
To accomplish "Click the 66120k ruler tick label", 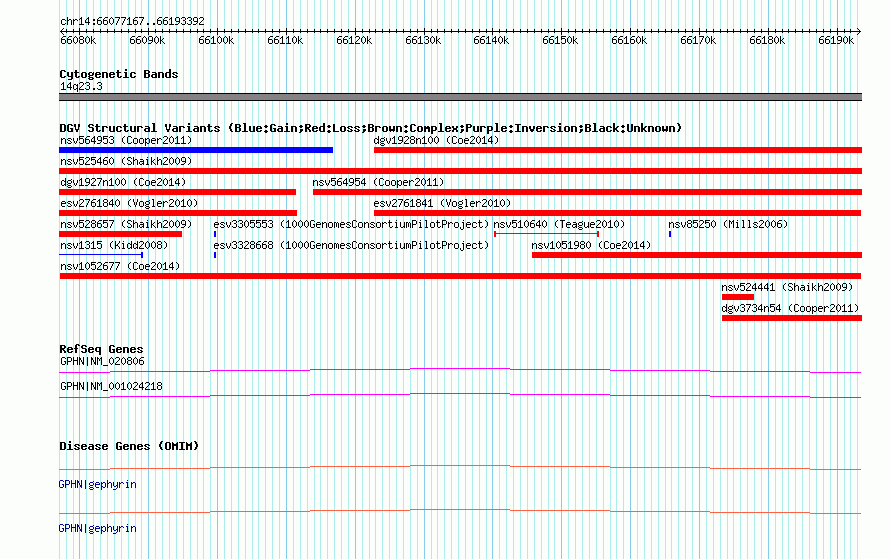I will pos(354,40).
